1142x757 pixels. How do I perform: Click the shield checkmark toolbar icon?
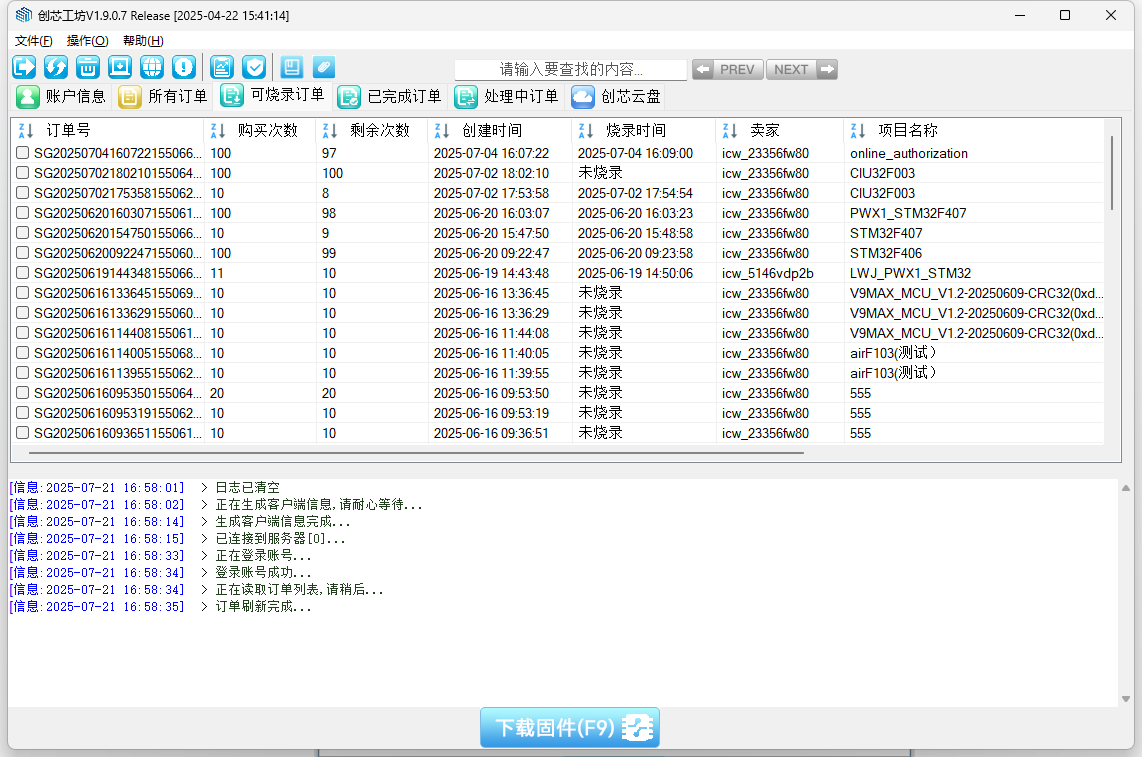[x=254, y=67]
